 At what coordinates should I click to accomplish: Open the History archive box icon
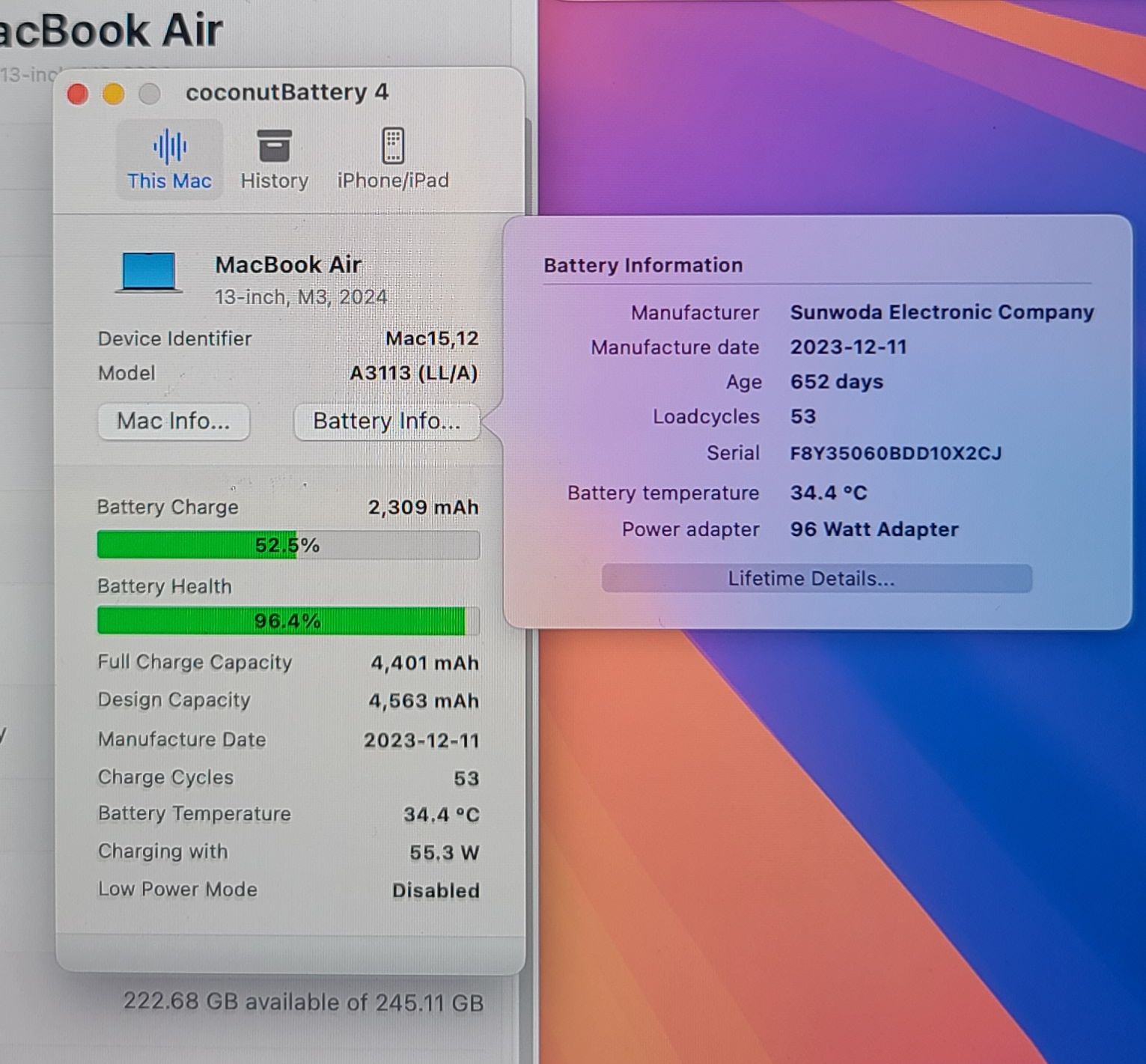(274, 145)
